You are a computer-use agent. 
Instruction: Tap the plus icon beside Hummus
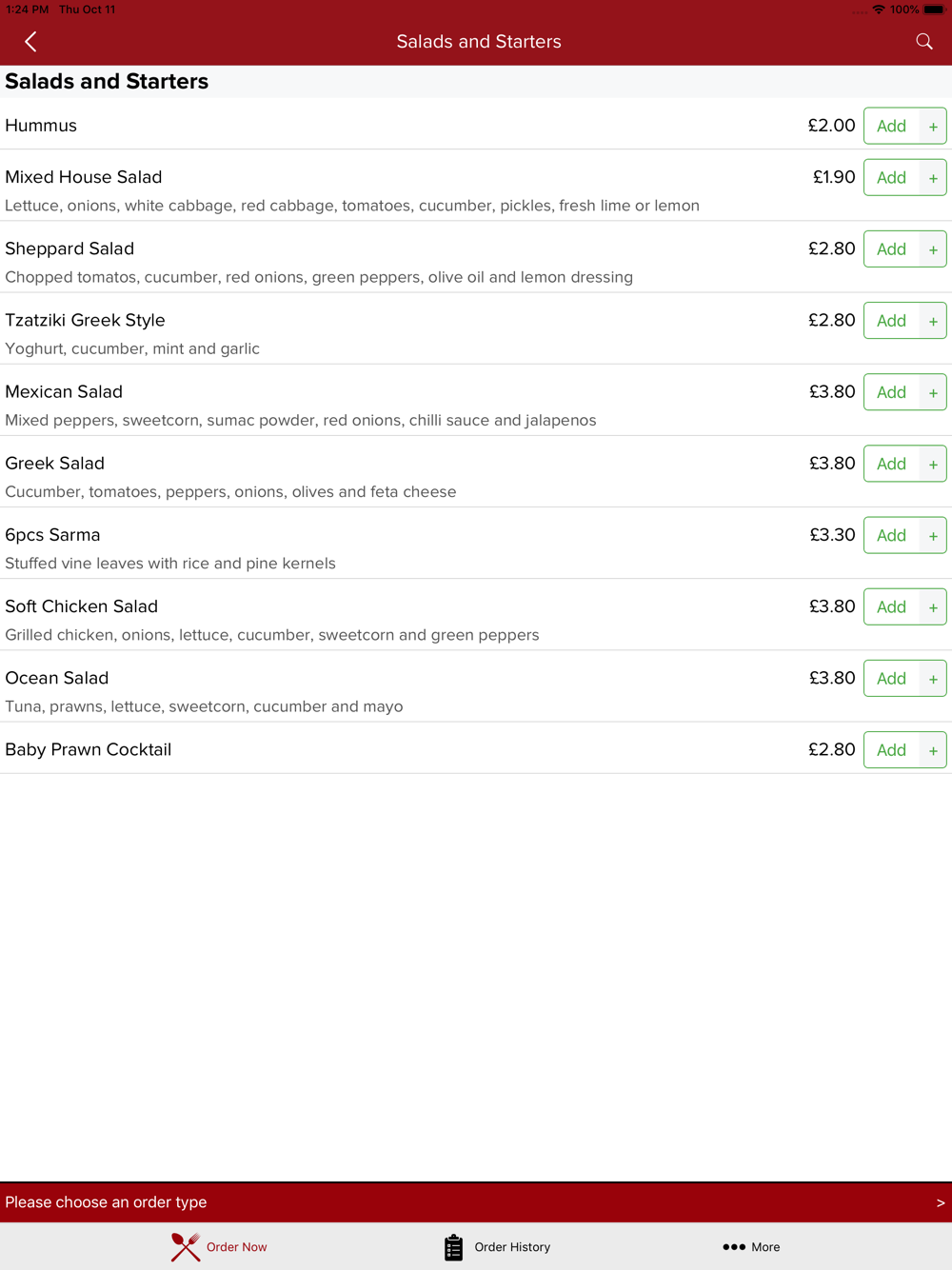point(933,126)
